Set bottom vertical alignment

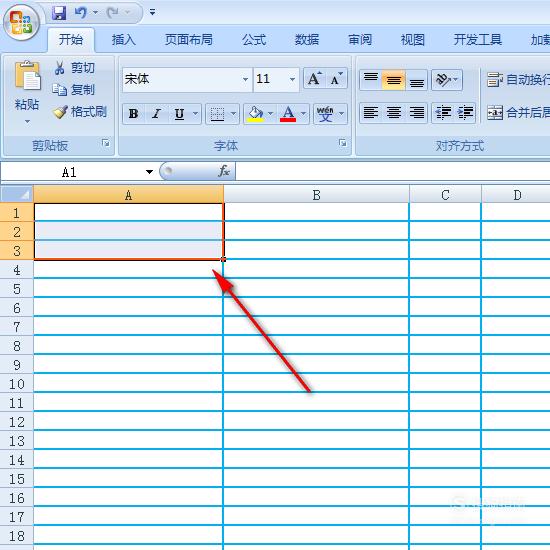[417, 80]
